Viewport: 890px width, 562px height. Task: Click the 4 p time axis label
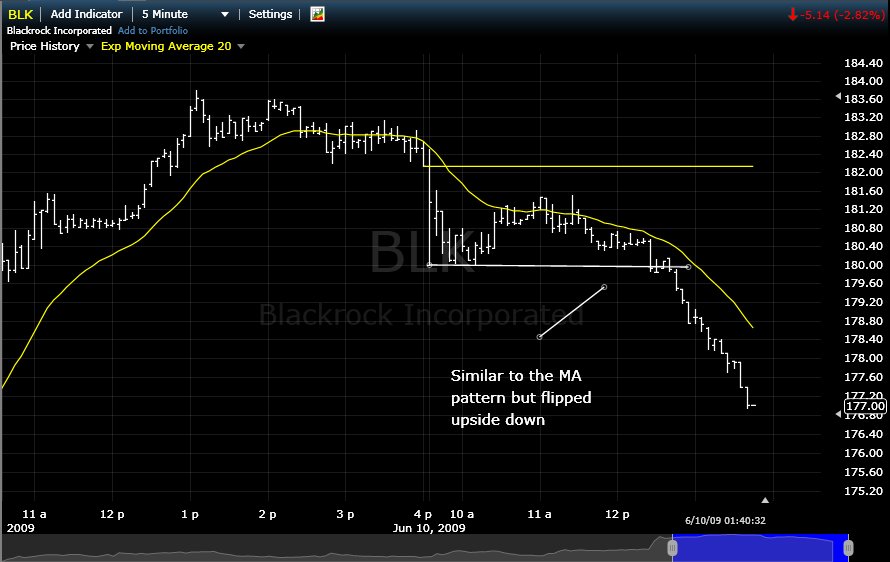point(423,514)
